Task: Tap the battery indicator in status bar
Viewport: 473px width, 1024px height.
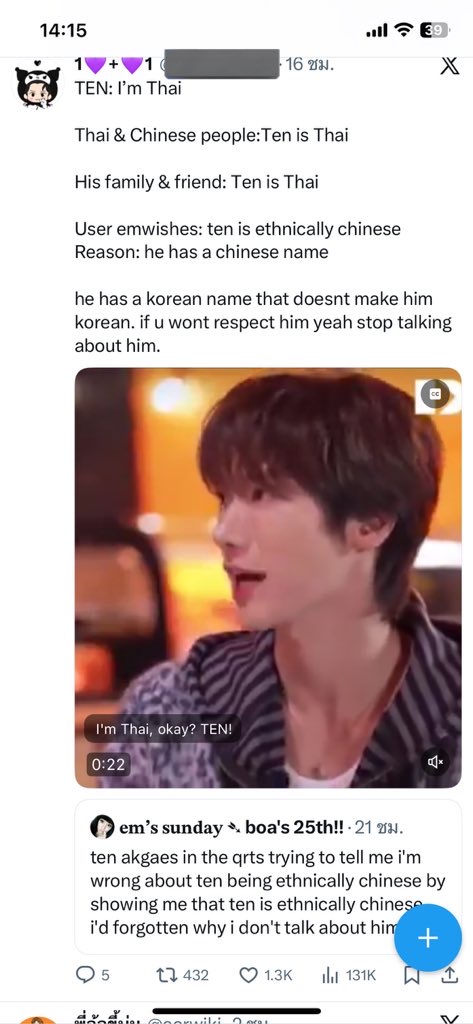Action: point(434,30)
